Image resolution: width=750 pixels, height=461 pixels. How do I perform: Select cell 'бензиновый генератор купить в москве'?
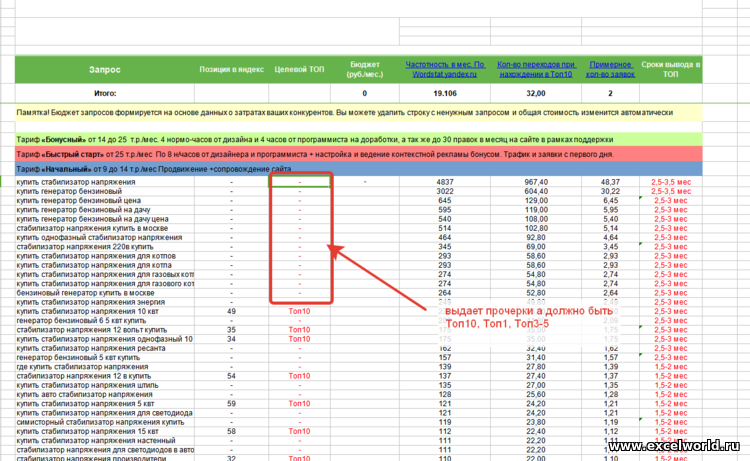click(105, 293)
